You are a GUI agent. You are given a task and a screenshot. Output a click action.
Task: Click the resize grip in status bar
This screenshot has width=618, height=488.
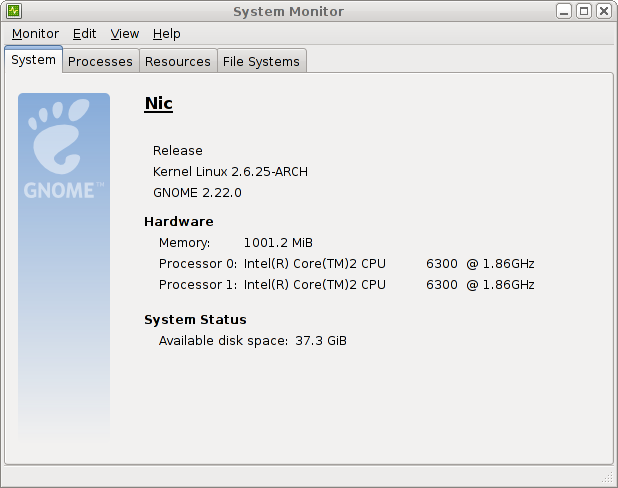click(x=607, y=478)
